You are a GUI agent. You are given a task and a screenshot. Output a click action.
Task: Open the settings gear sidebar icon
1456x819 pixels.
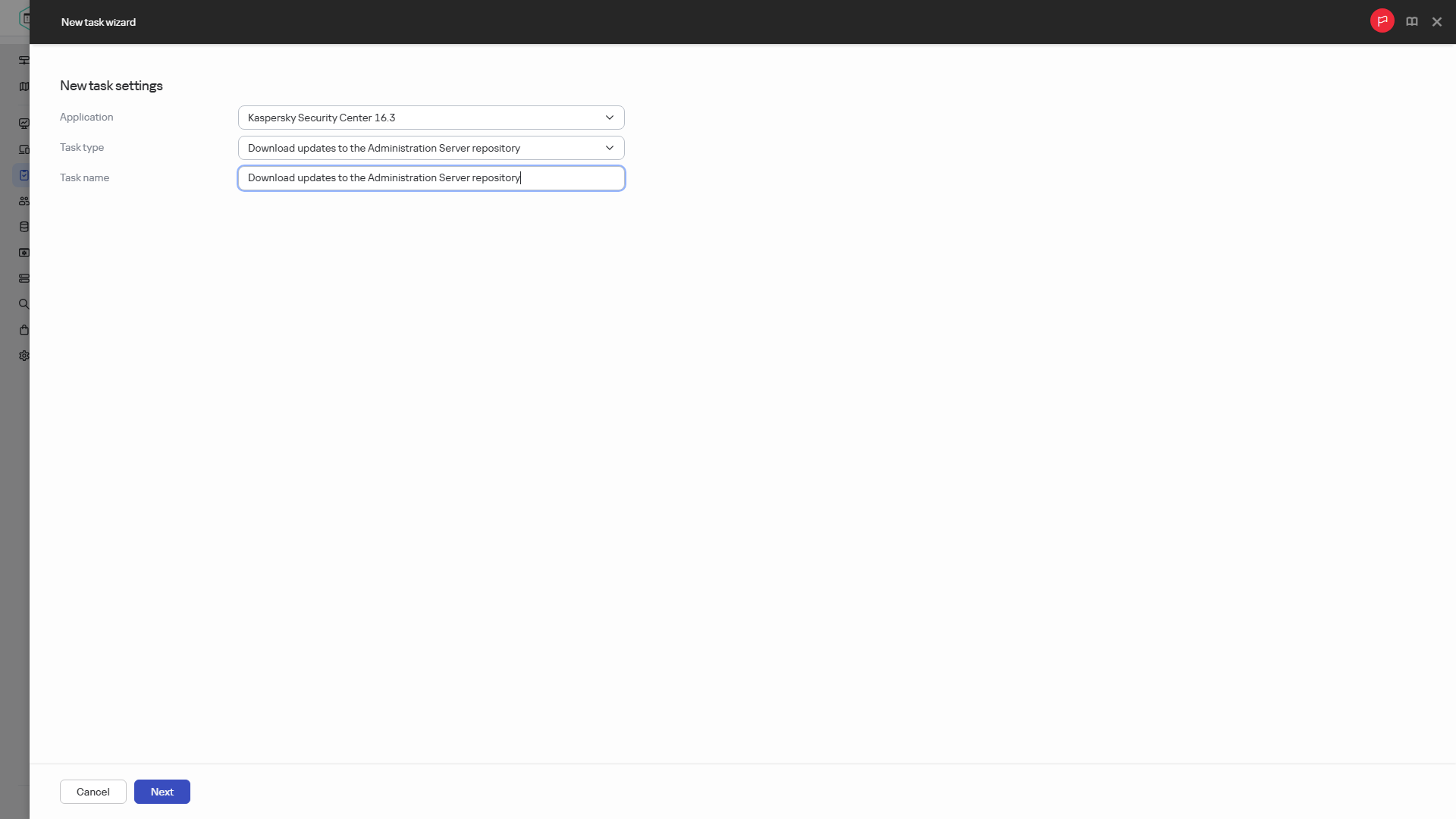click(24, 356)
